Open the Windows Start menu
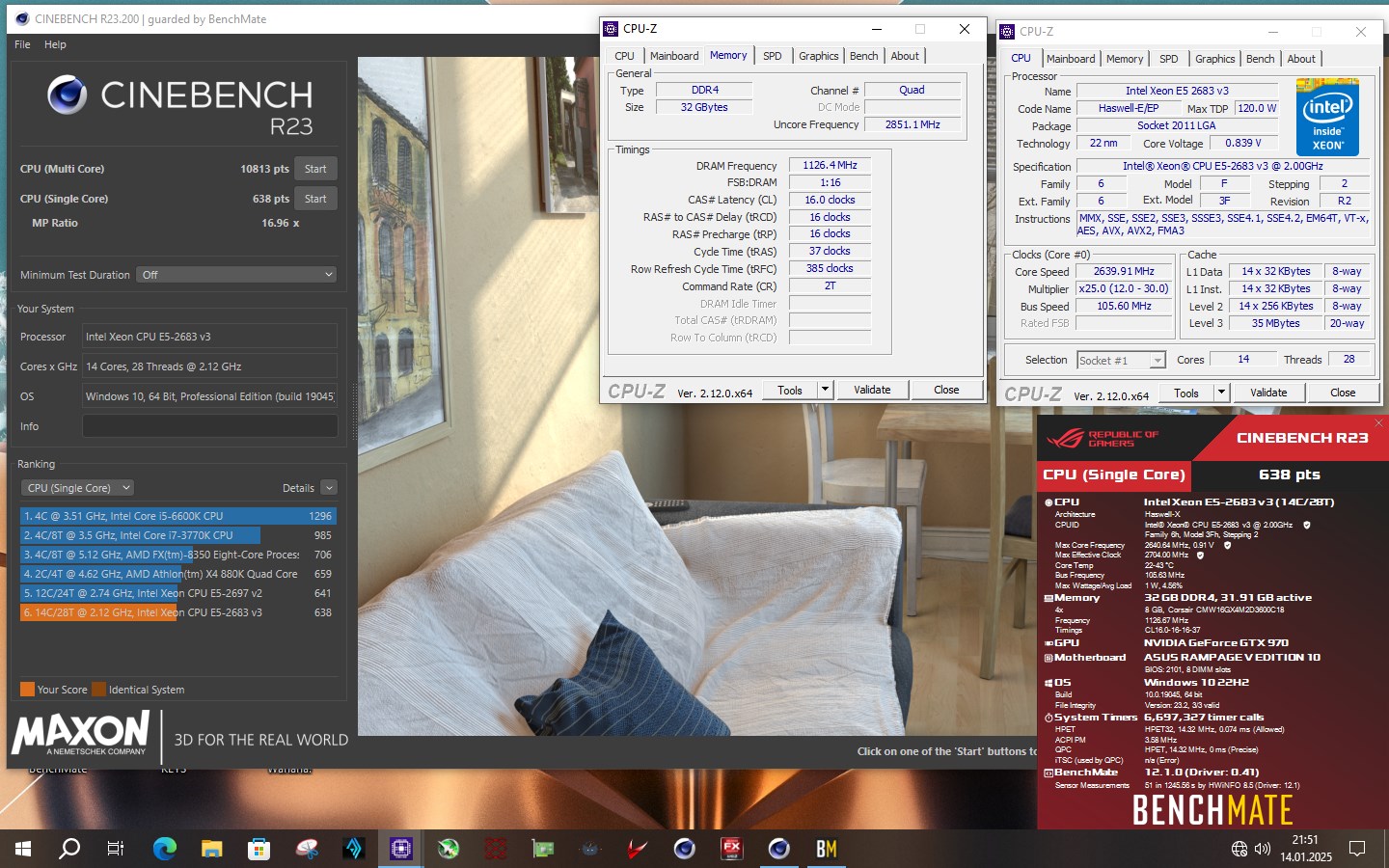Image resolution: width=1389 pixels, height=868 pixels. [x=23, y=849]
